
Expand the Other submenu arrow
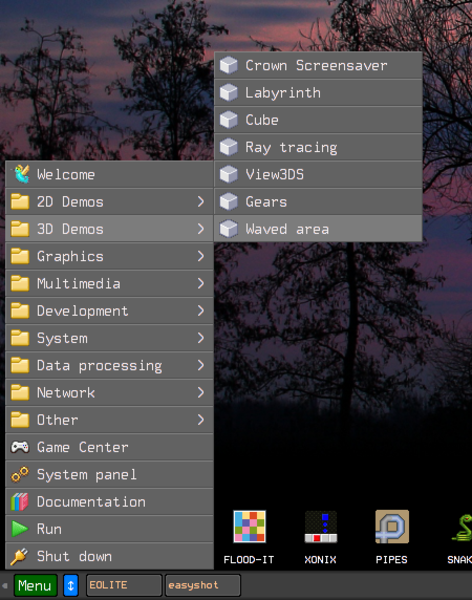(201, 420)
